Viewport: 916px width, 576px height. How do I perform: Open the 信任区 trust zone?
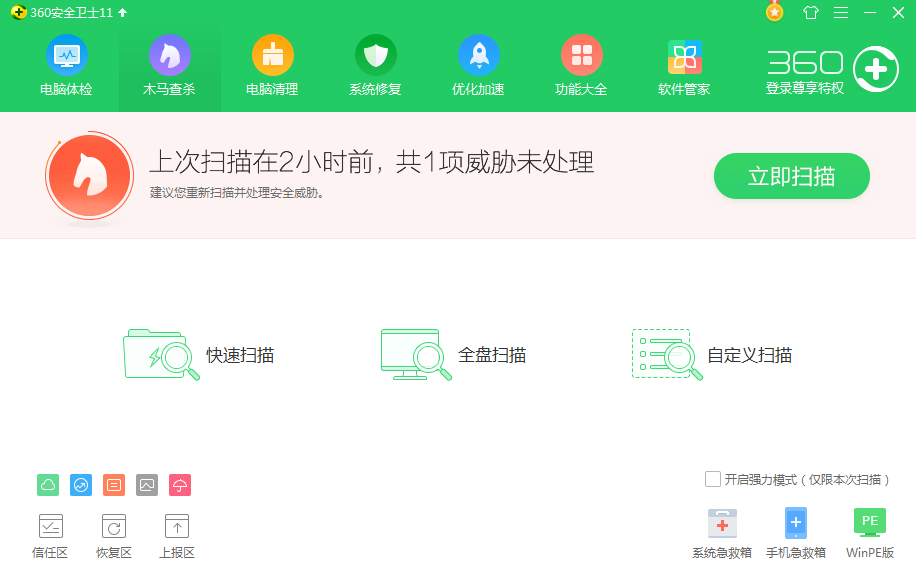pyautogui.click(x=50, y=535)
